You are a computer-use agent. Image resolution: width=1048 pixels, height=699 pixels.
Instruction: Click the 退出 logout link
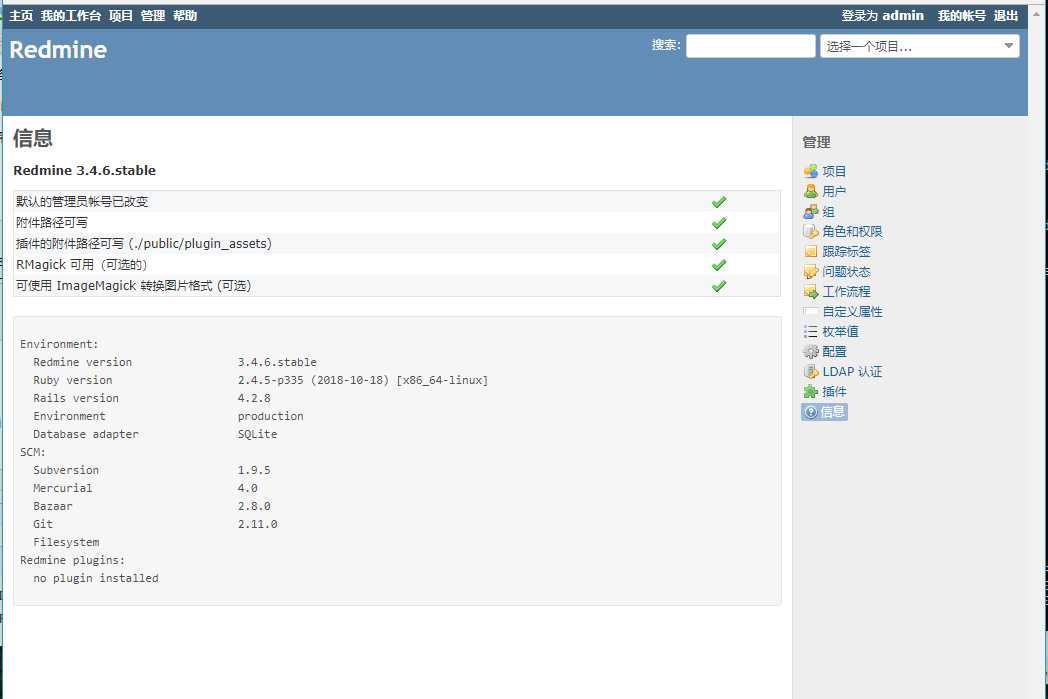[x=1005, y=15]
